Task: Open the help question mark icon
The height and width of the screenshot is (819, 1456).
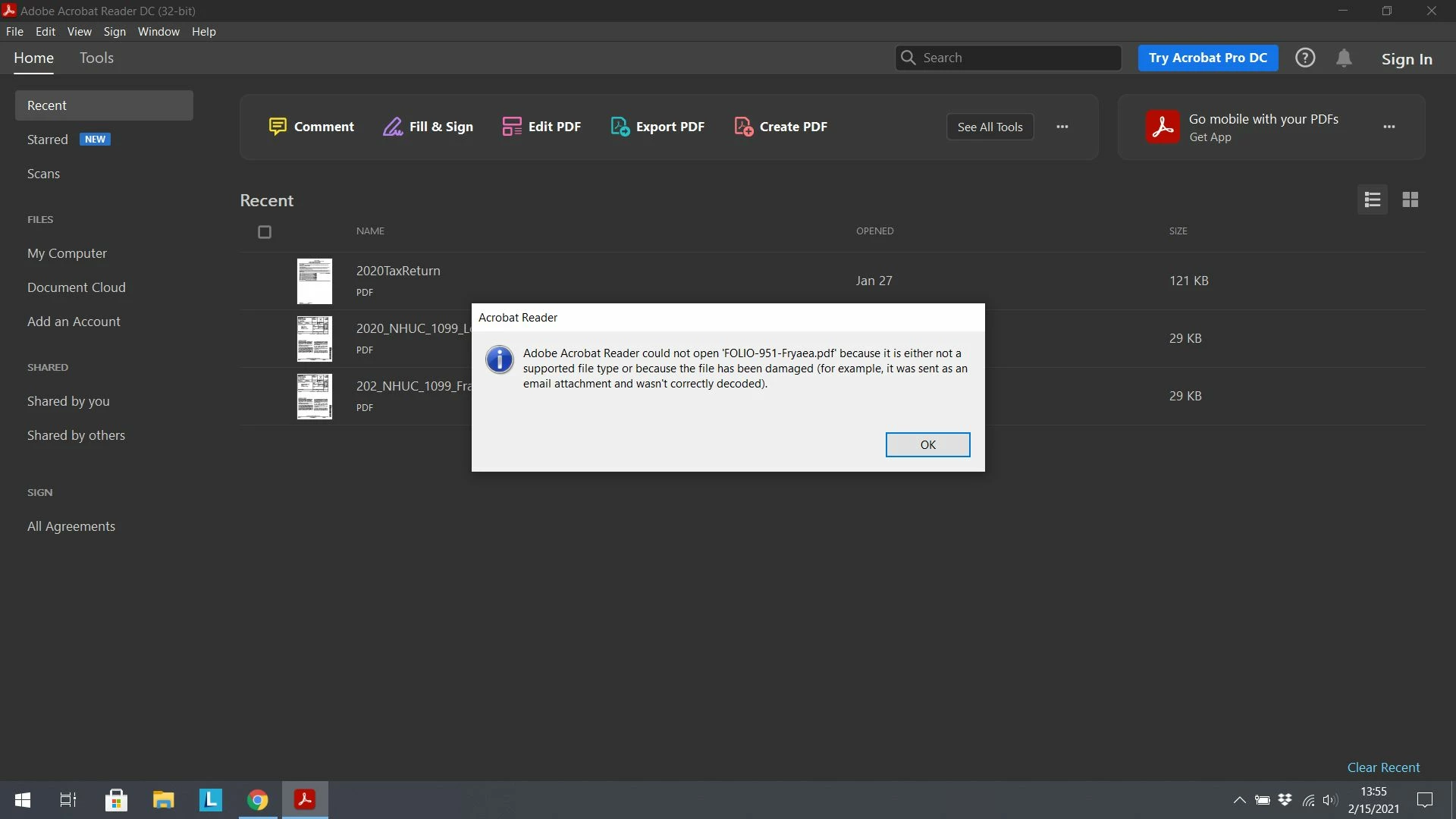Action: click(x=1304, y=58)
